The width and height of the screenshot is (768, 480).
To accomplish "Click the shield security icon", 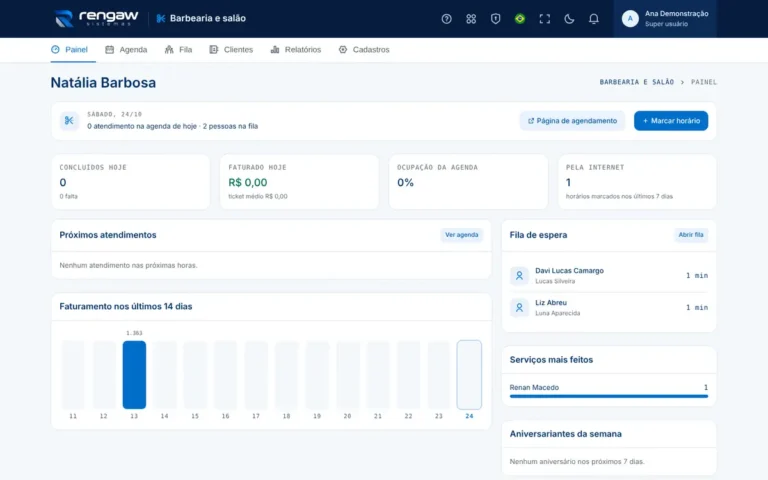I will tap(495, 19).
